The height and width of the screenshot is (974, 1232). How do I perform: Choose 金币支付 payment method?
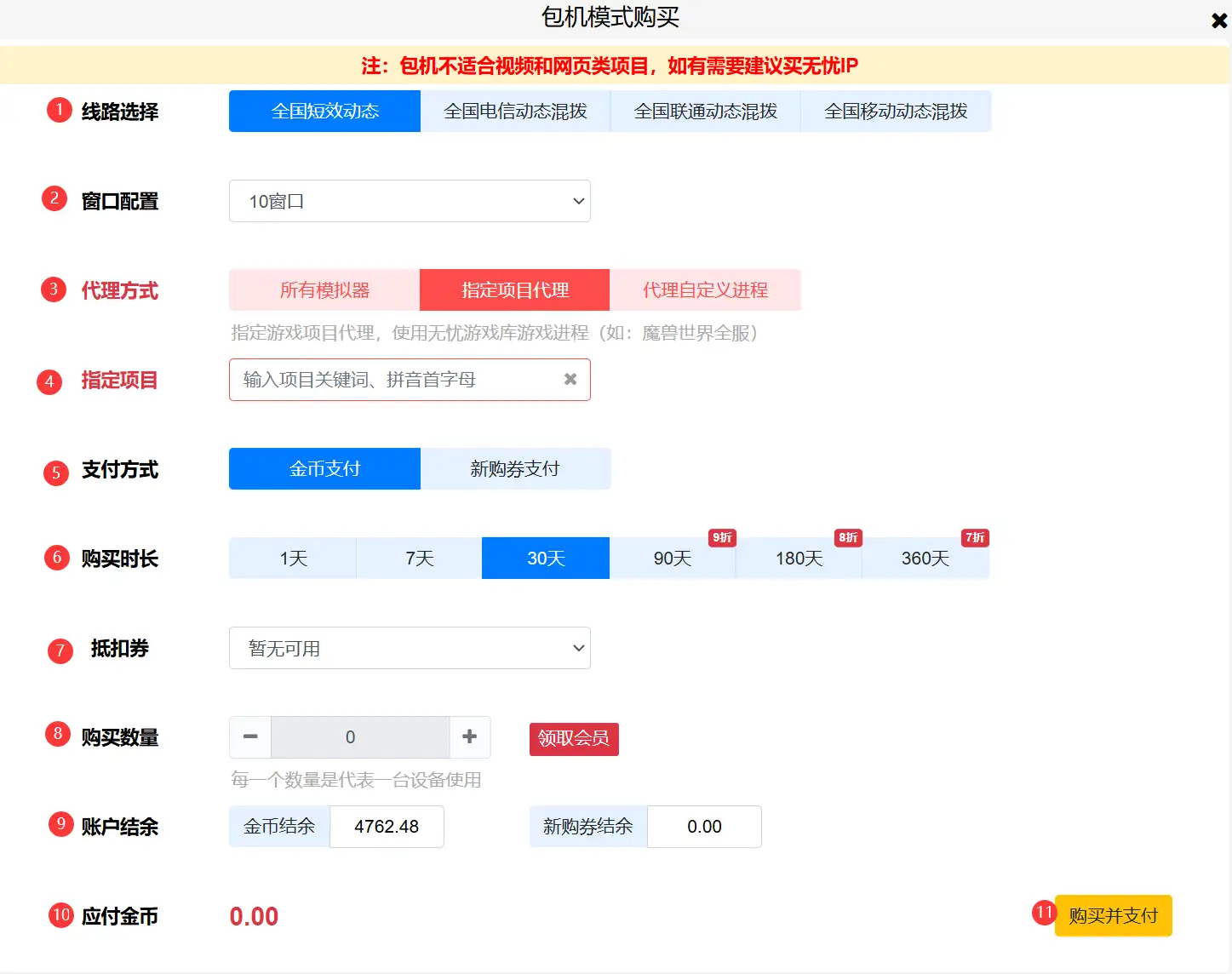(324, 469)
